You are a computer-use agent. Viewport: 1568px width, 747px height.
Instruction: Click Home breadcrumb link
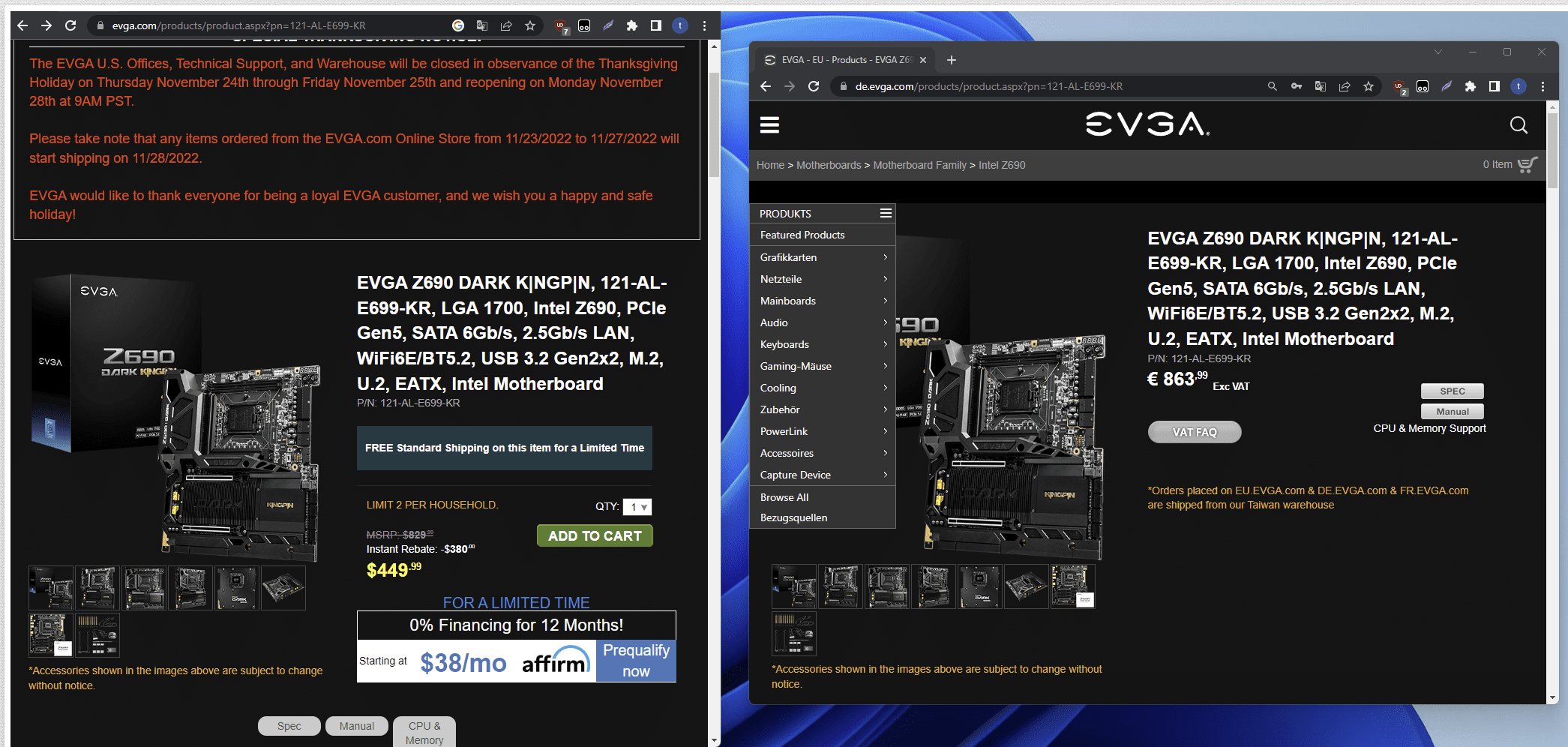[770, 165]
